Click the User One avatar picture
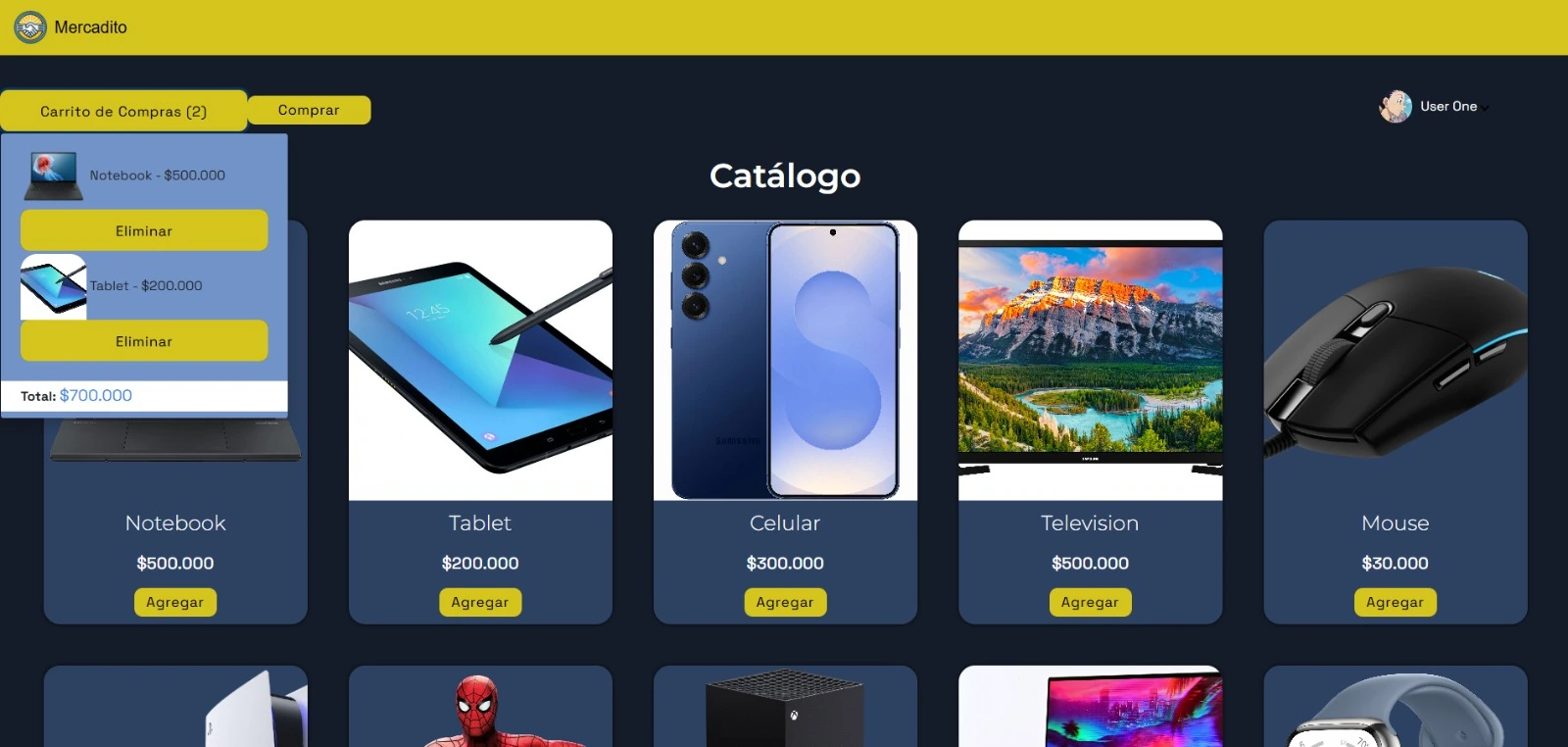1568x747 pixels. [1396, 106]
